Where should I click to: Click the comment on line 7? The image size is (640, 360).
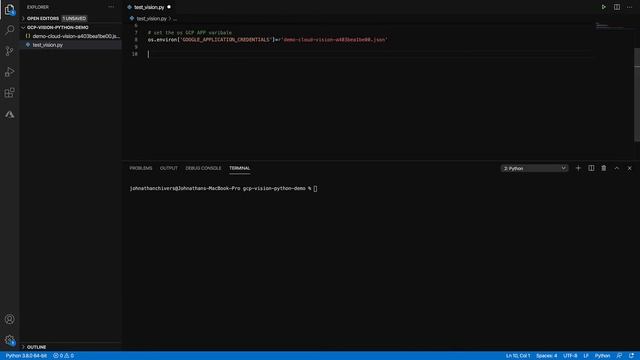[190, 33]
